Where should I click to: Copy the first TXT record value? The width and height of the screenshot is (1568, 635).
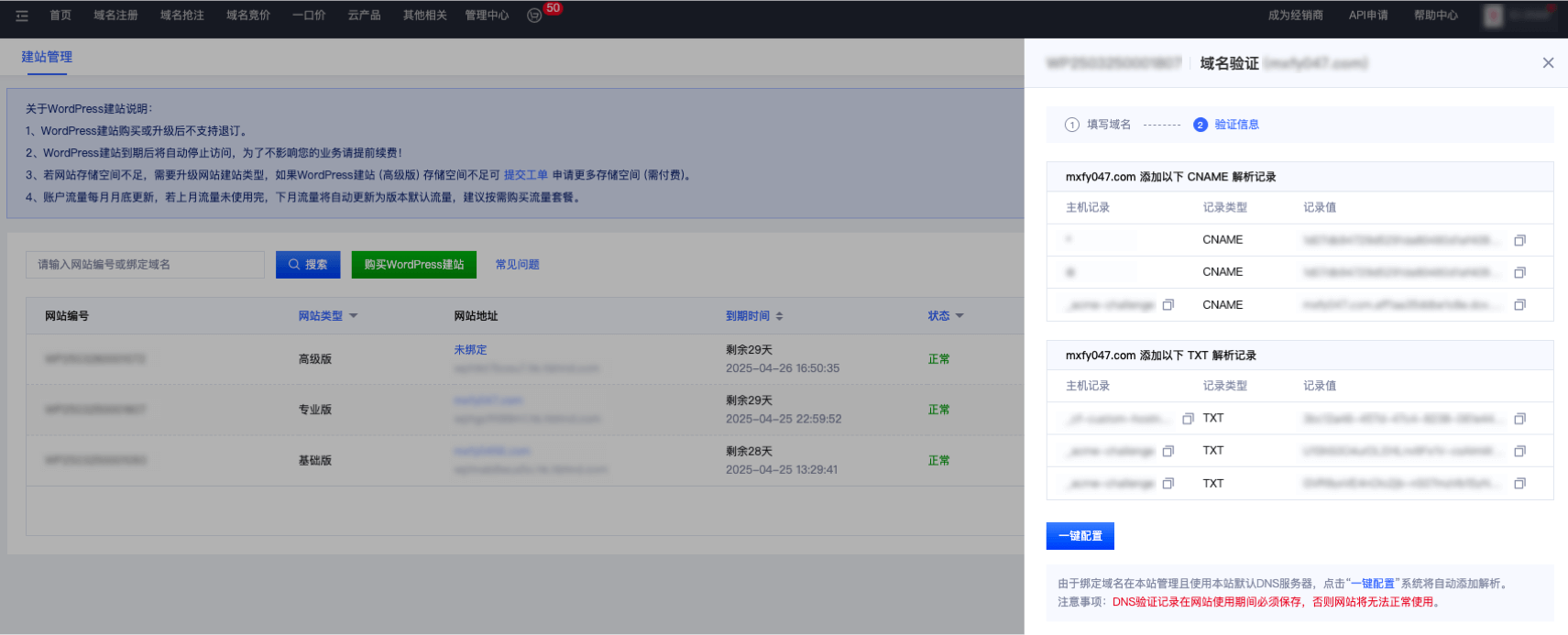pyautogui.click(x=1519, y=419)
